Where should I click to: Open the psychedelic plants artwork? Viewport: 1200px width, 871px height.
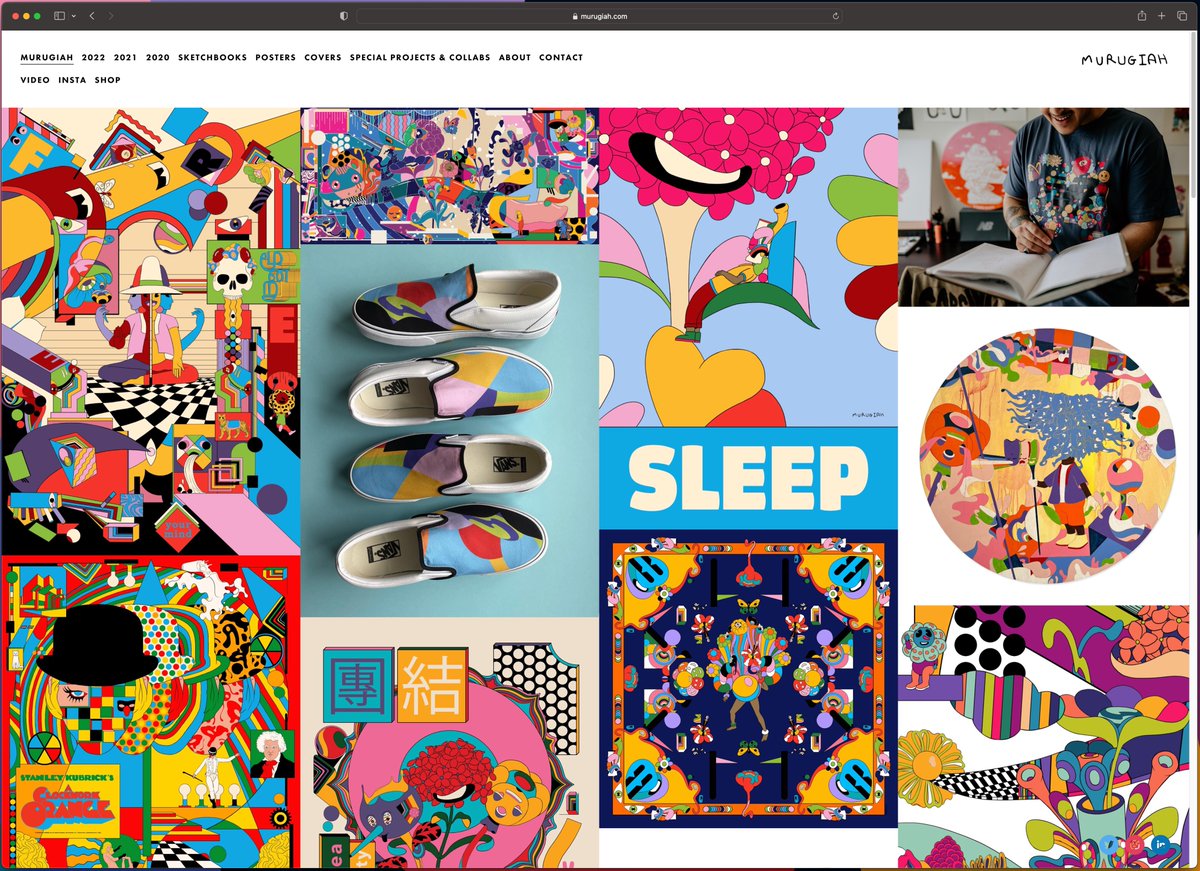tap(1044, 736)
